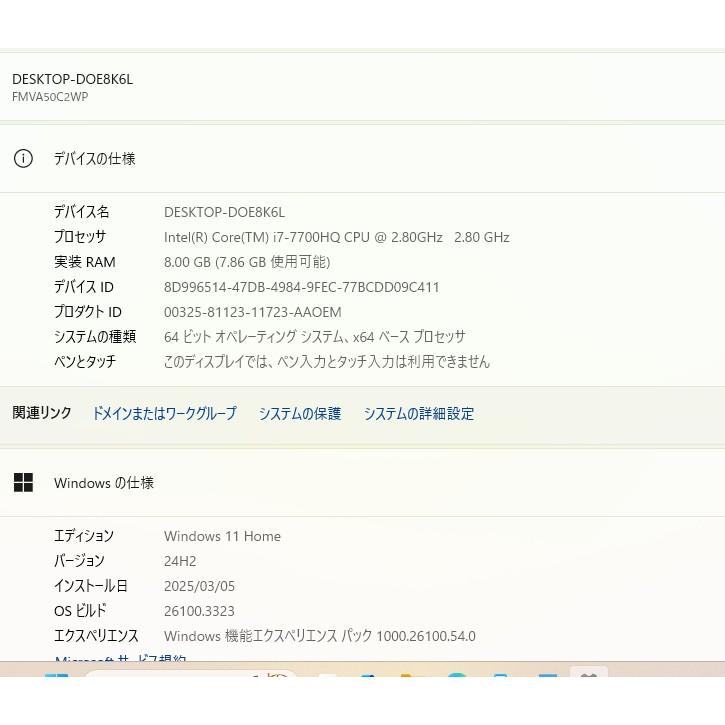This screenshot has width=725, height=725.
Task: Click the ペンとタッチ label
Action: (x=85, y=362)
